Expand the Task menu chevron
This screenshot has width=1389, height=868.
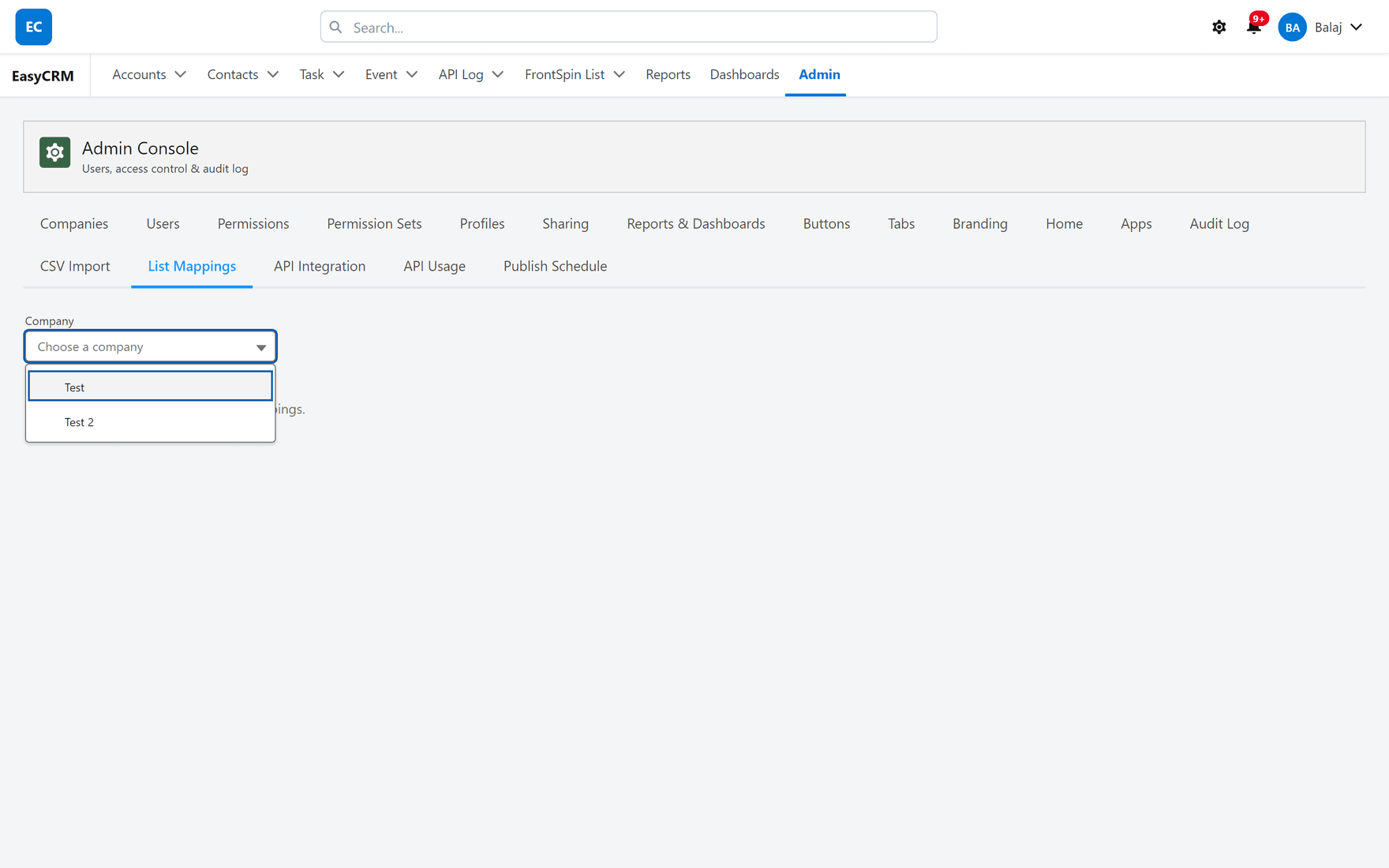point(339,74)
